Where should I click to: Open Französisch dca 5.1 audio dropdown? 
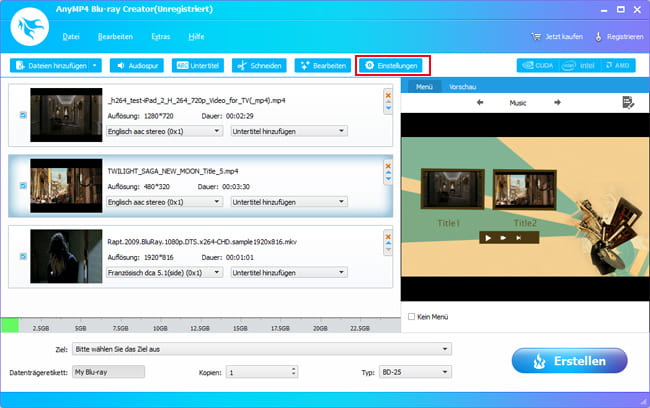pos(165,272)
